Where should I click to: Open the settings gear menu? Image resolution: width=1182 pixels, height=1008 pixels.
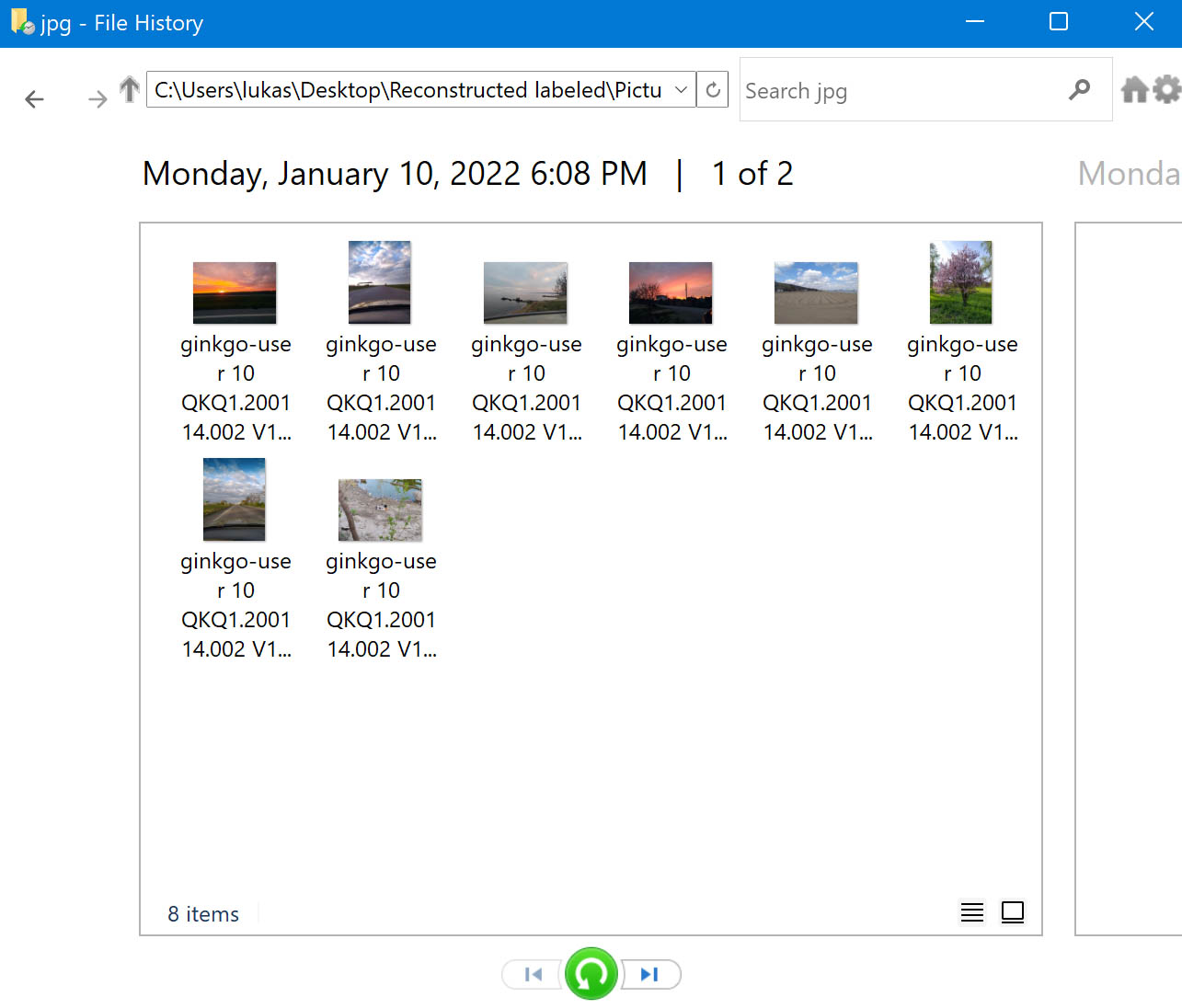1166,90
